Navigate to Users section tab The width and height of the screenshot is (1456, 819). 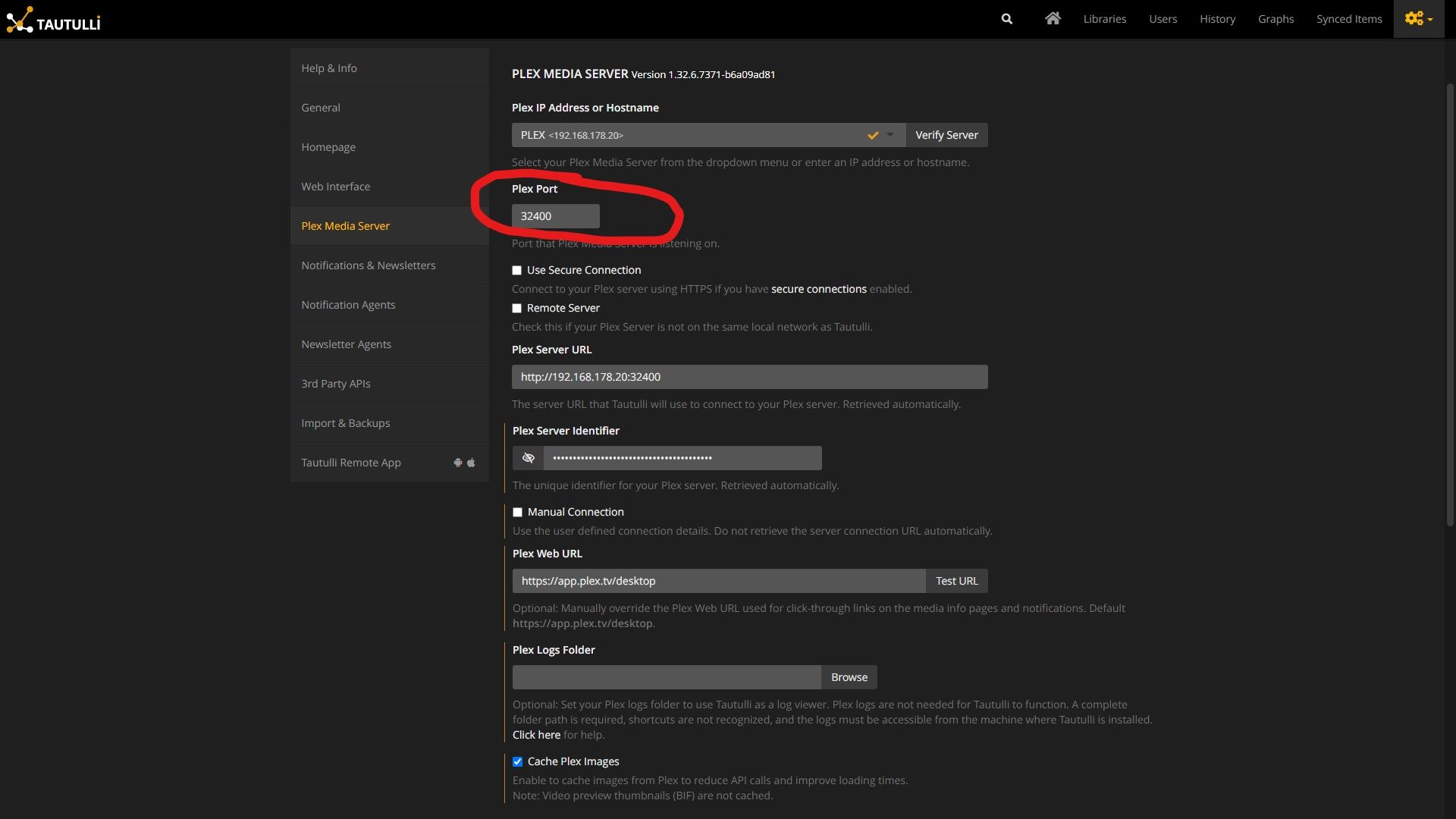pos(1162,18)
